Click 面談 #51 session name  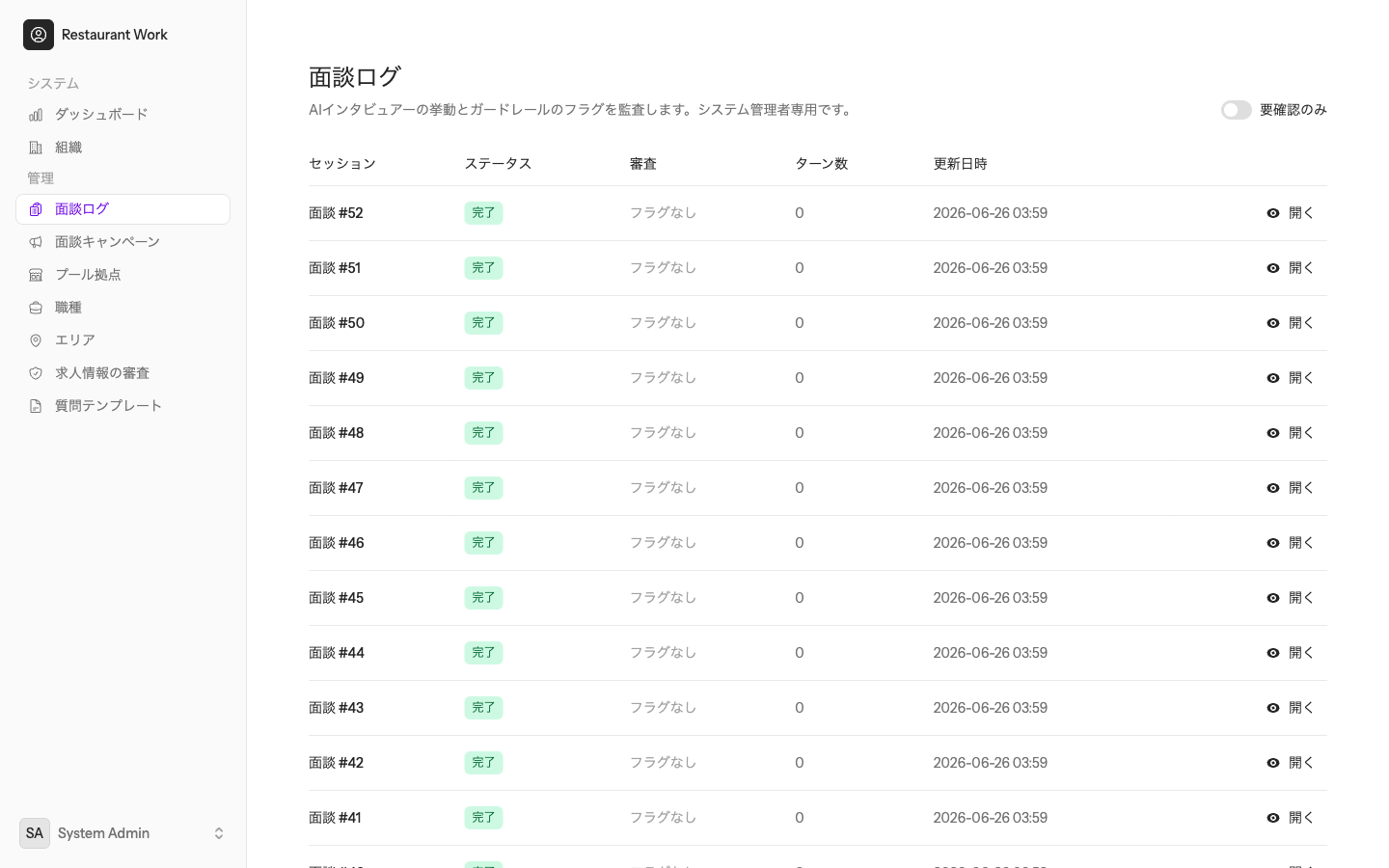pyautogui.click(x=335, y=268)
